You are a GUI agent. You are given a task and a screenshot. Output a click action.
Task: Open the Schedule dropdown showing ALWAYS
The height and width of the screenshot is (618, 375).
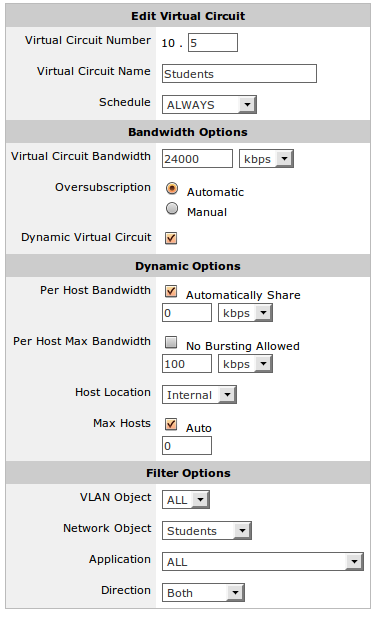click(x=209, y=104)
